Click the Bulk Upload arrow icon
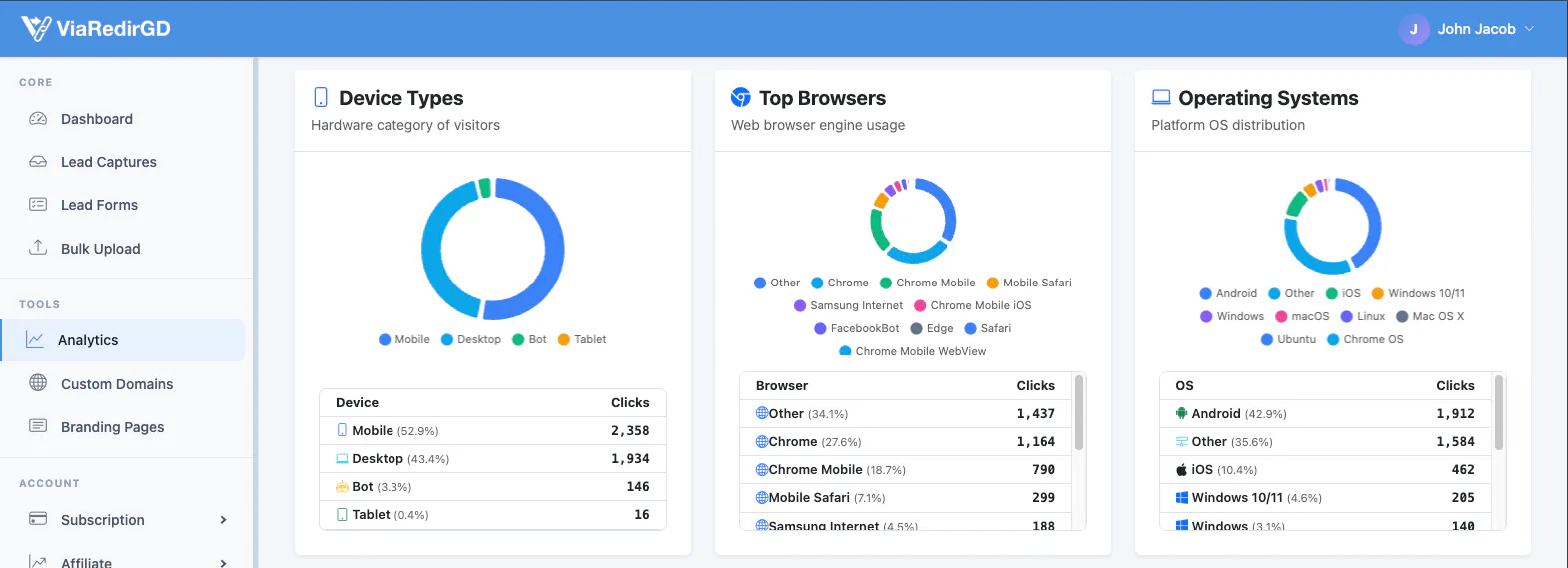The image size is (1568, 568). (38, 248)
